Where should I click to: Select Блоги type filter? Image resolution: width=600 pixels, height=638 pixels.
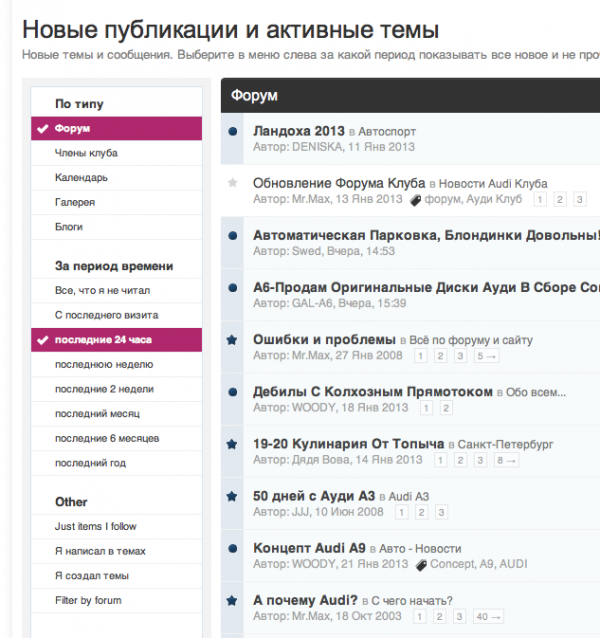pos(116,227)
